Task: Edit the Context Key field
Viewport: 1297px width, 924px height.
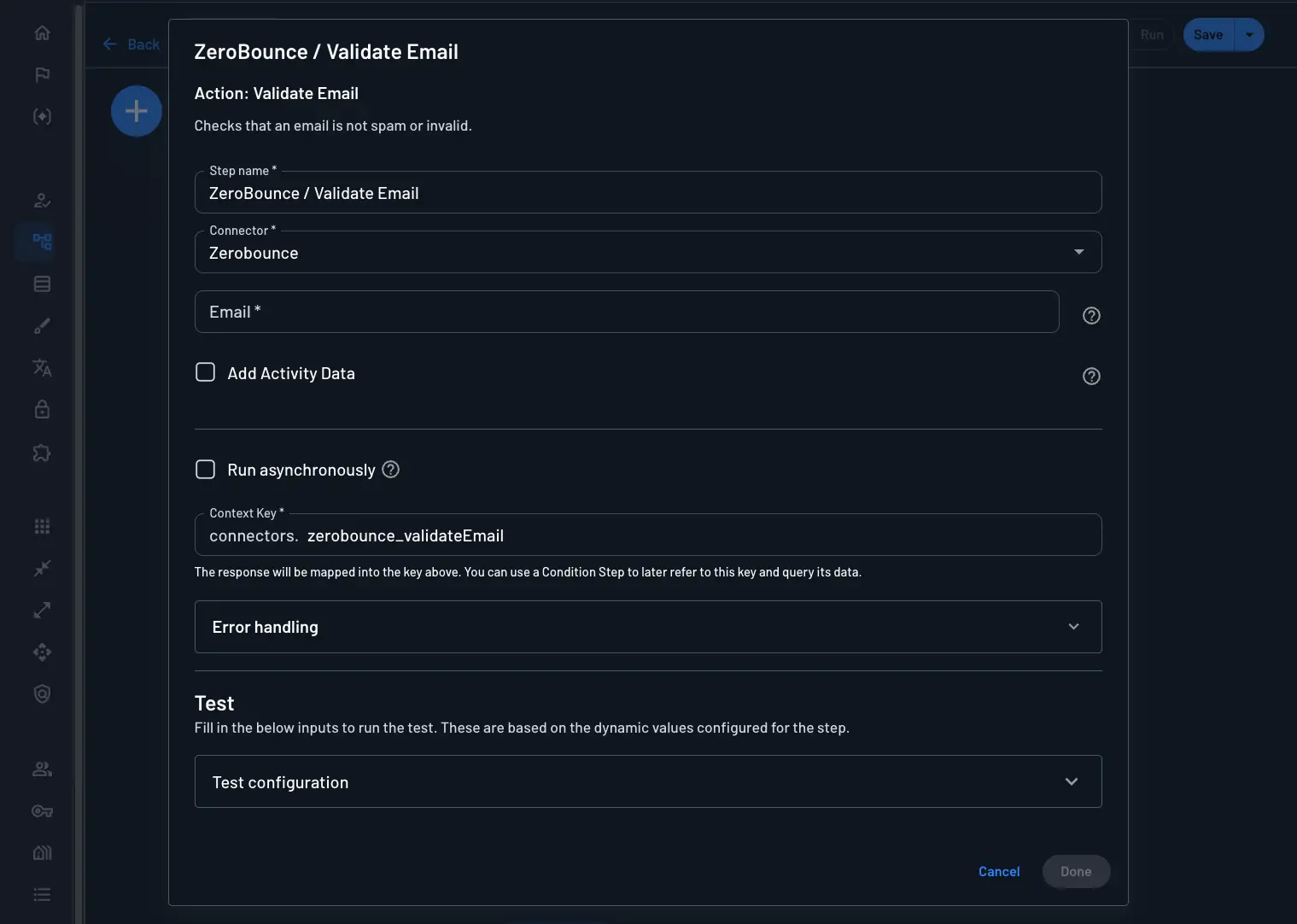Action: pos(648,535)
